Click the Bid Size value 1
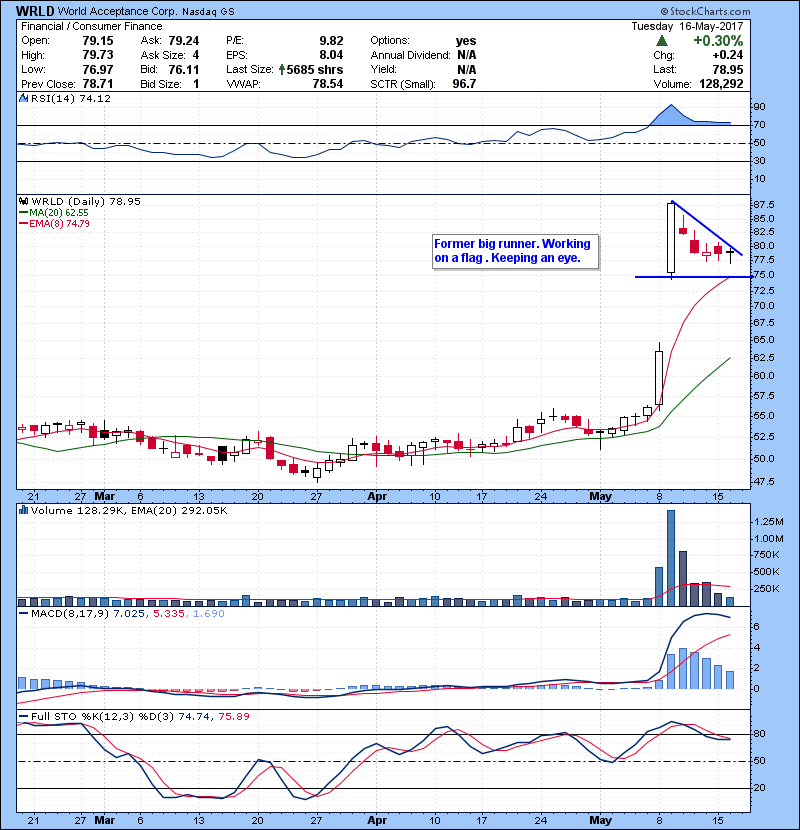This screenshot has width=800, height=830. coord(196,84)
